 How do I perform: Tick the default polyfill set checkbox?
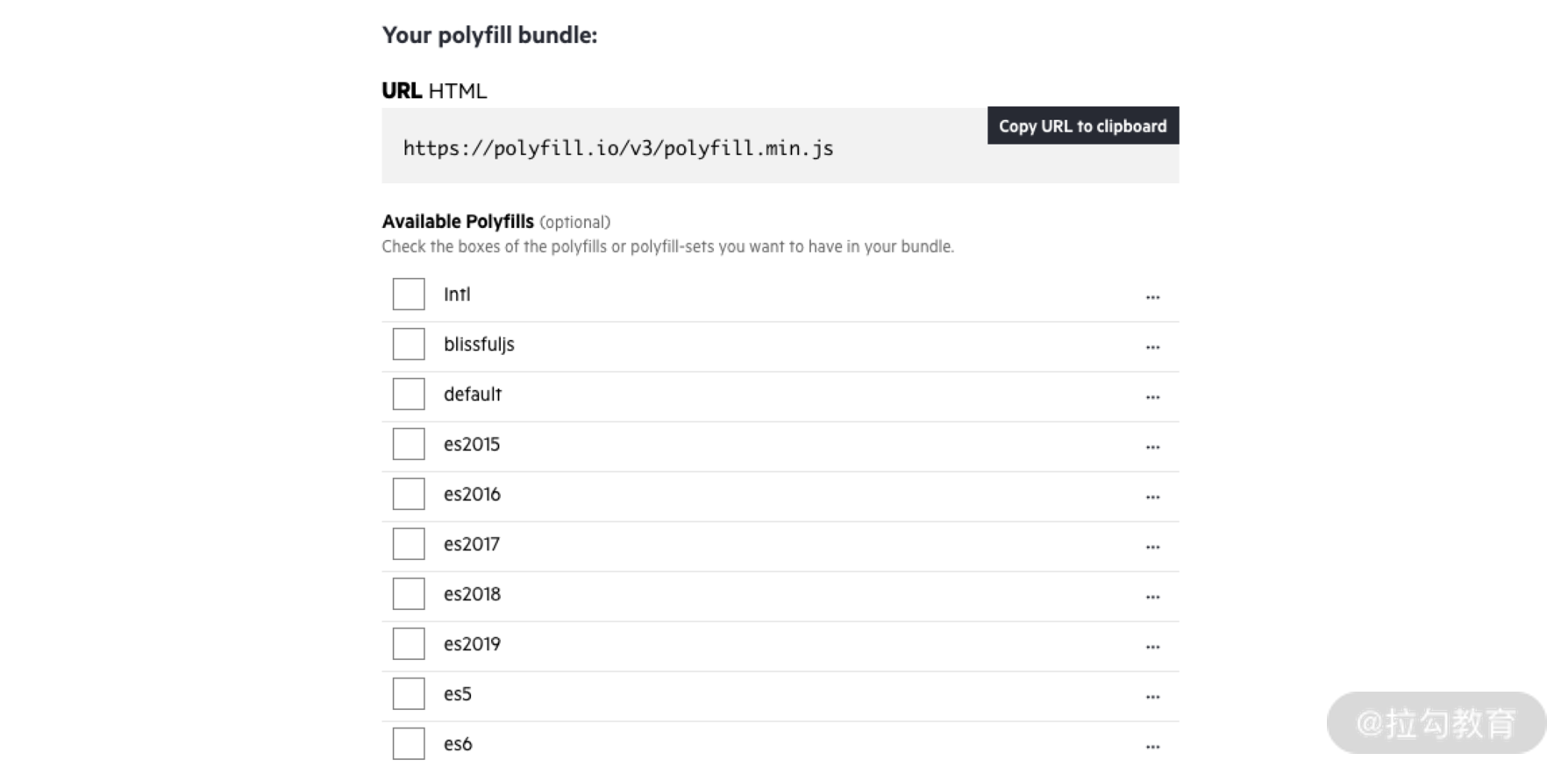click(409, 394)
